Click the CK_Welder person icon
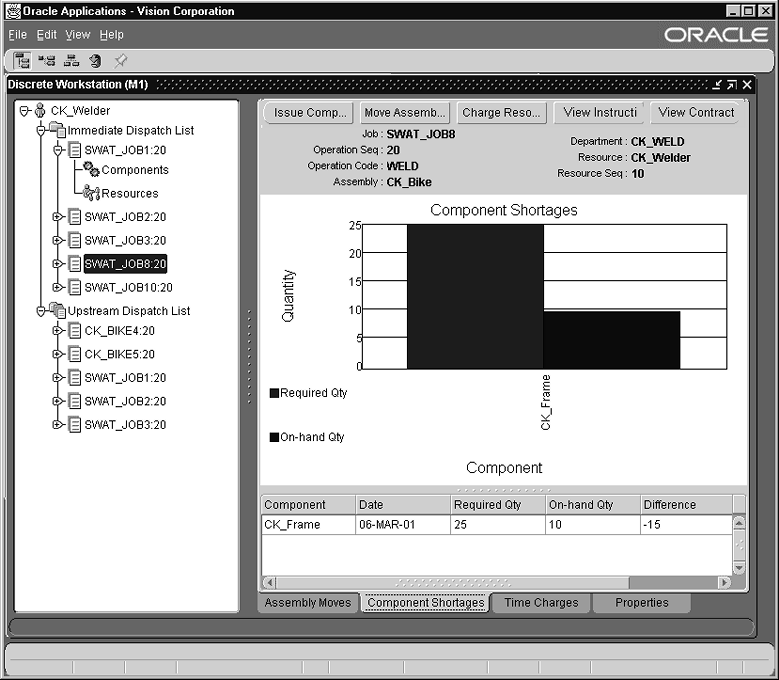Screen dimensions: 779x680 point(40,110)
